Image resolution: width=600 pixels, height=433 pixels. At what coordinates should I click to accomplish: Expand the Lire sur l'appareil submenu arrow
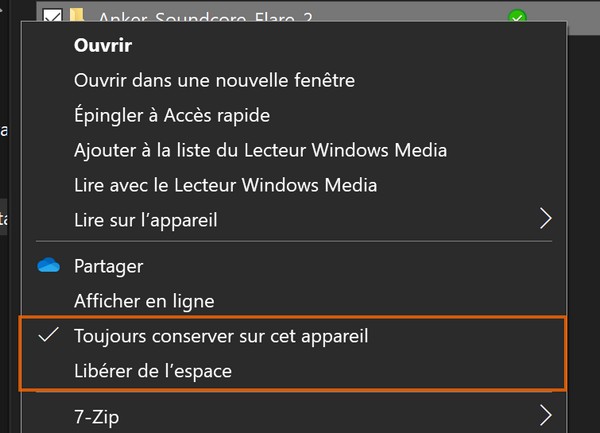tap(546, 218)
